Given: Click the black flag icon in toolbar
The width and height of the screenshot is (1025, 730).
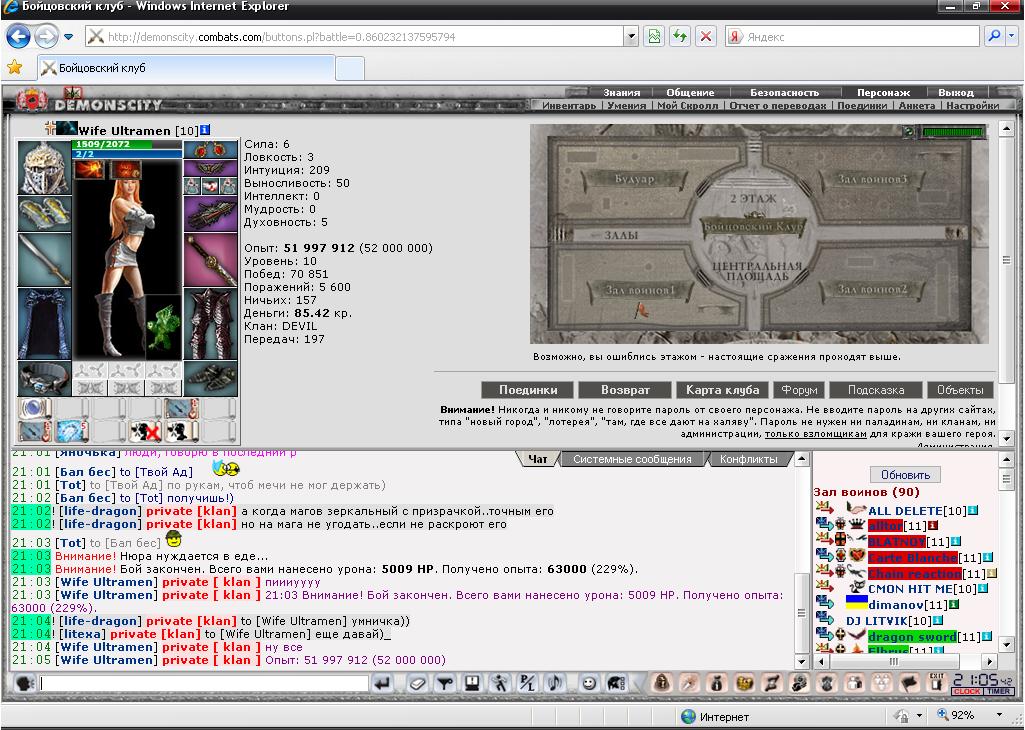Looking at the screenshot, I should [909, 684].
